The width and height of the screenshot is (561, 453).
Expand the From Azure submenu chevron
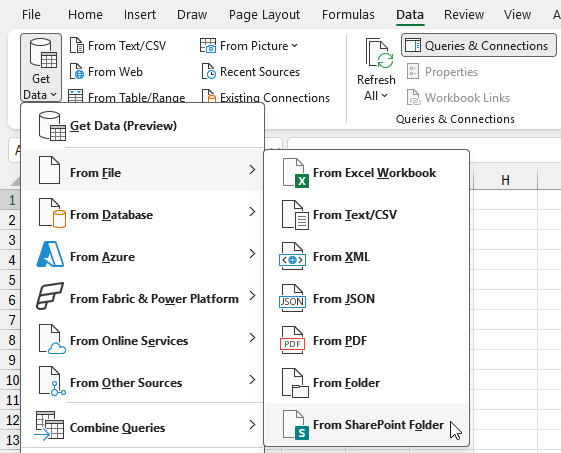pyautogui.click(x=252, y=254)
